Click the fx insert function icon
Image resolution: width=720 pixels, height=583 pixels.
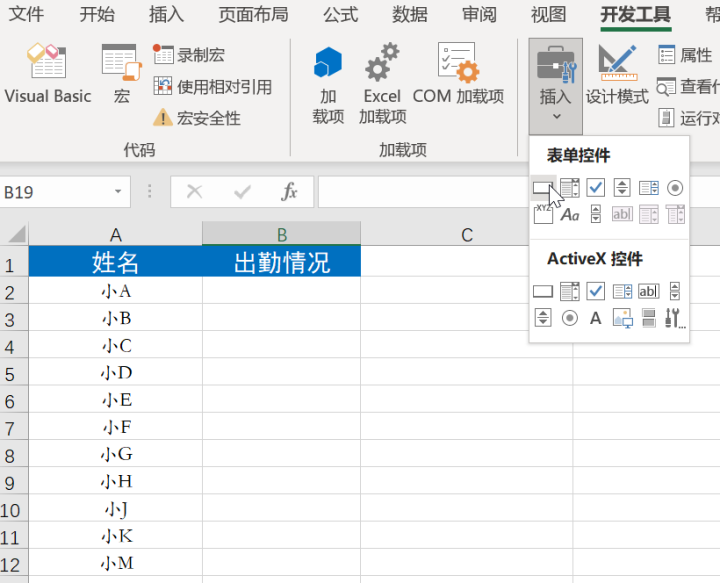(289, 192)
